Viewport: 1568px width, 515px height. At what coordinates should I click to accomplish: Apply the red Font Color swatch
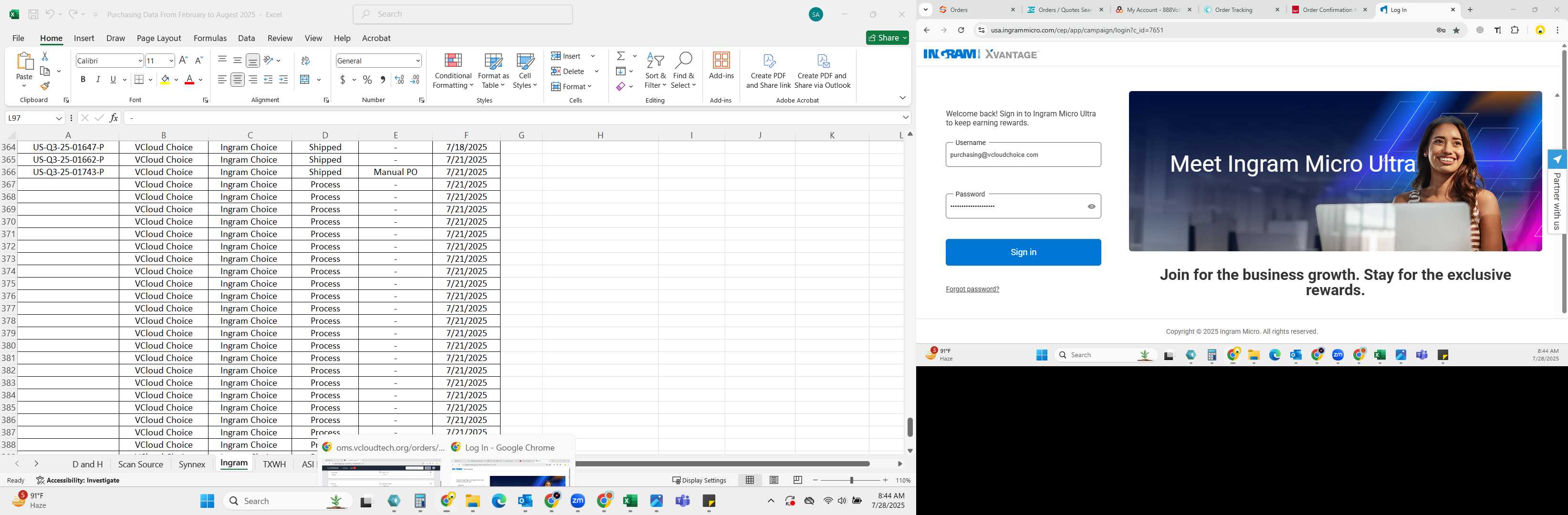[x=189, y=80]
